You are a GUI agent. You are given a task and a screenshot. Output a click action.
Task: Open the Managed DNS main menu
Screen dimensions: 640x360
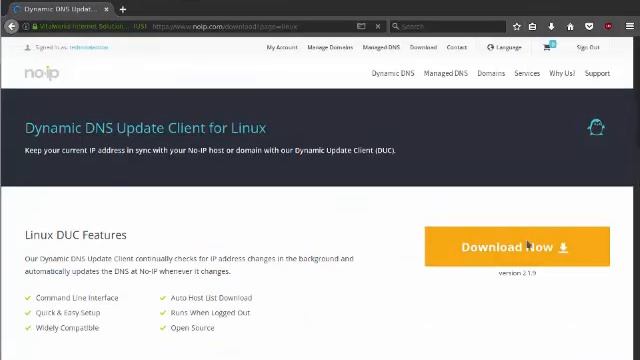[x=446, y=73]
